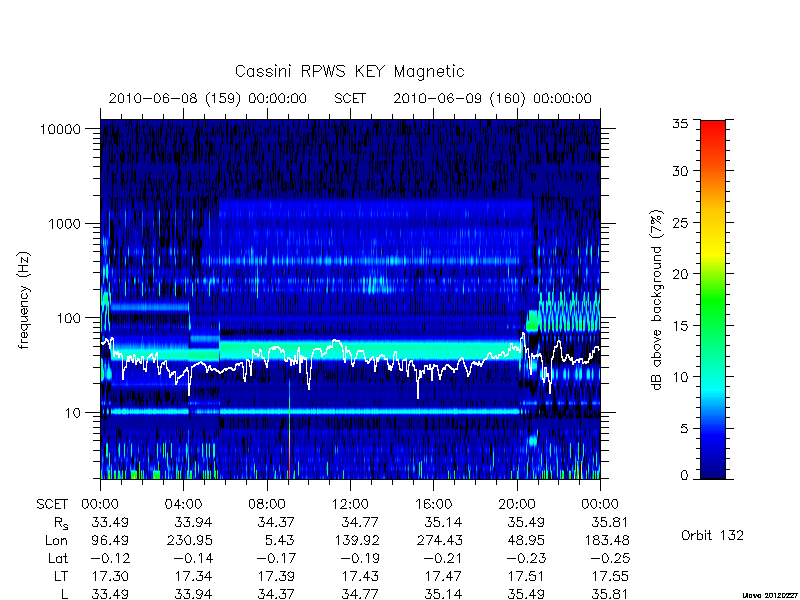
Task: Select the 12:00 time tick label
Action: (x=350, y=505)
